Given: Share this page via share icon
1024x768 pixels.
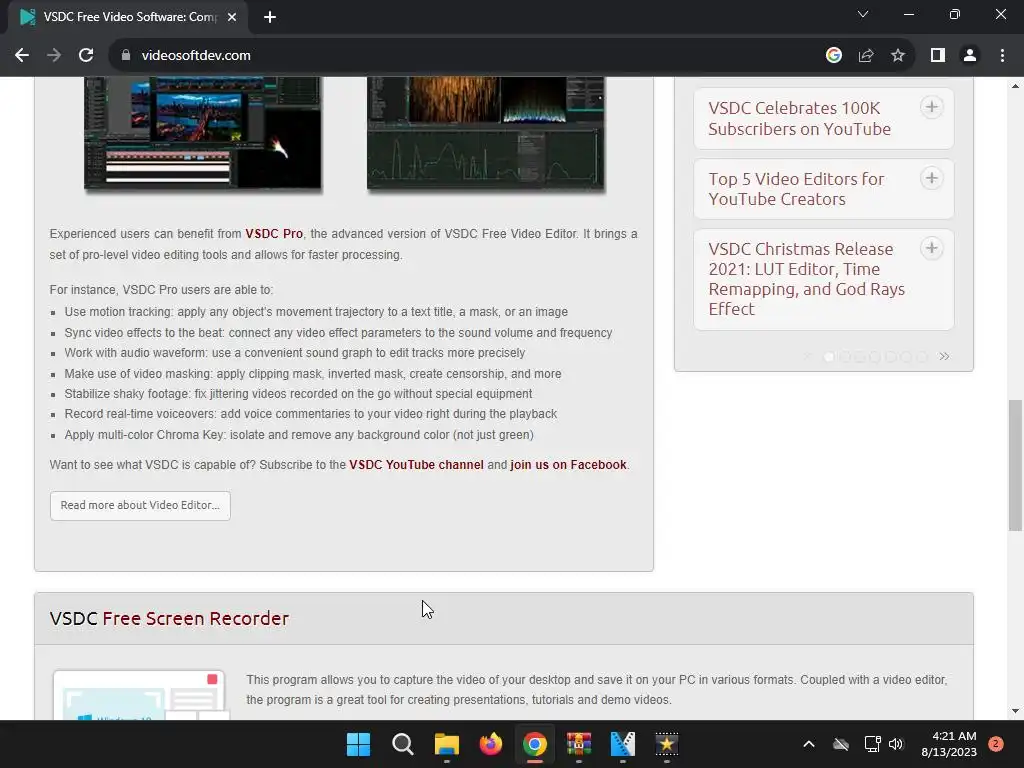Looking at the screenshot, I should click(x=866, y=56).
